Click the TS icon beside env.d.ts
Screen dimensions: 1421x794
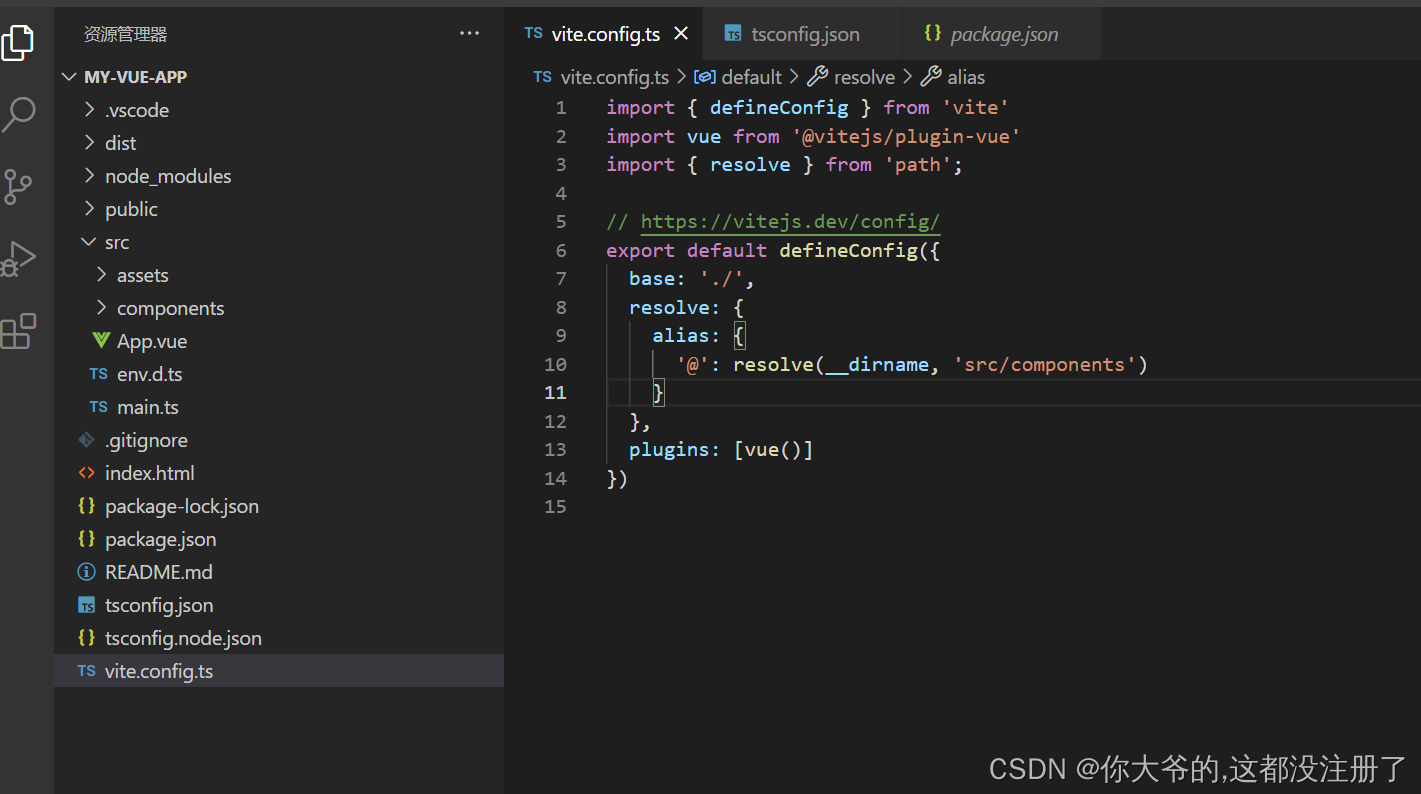[98, 374]
